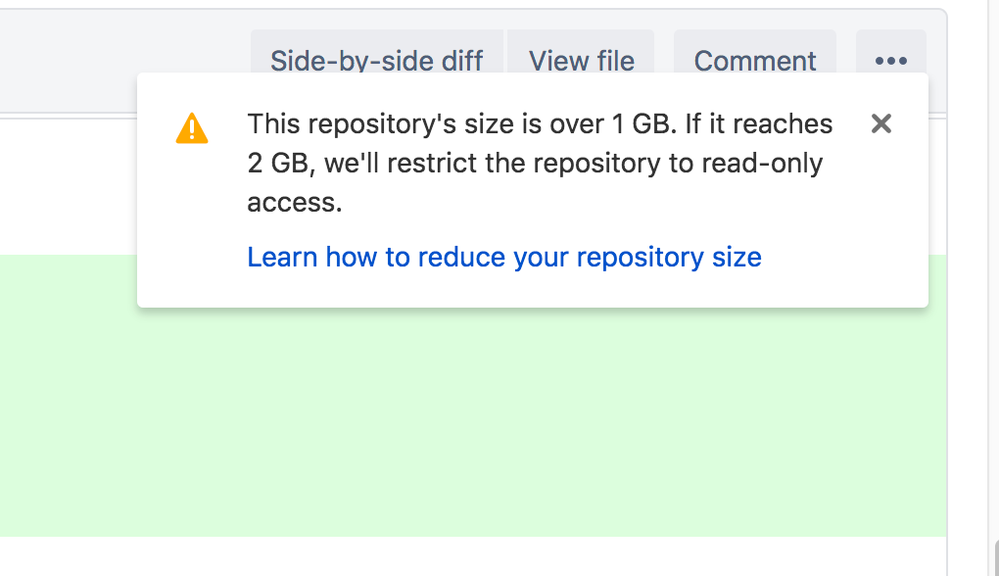Open the View file button
Viewport: 999px width, 576px height.
[581, 61]
